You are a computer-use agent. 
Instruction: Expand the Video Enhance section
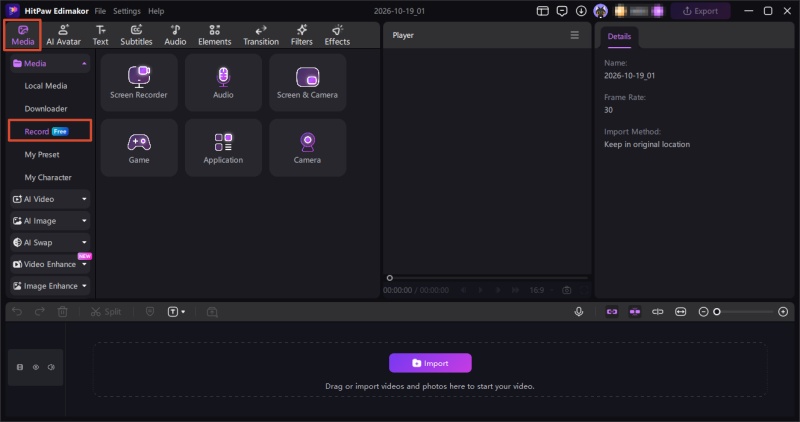[50, 264]
